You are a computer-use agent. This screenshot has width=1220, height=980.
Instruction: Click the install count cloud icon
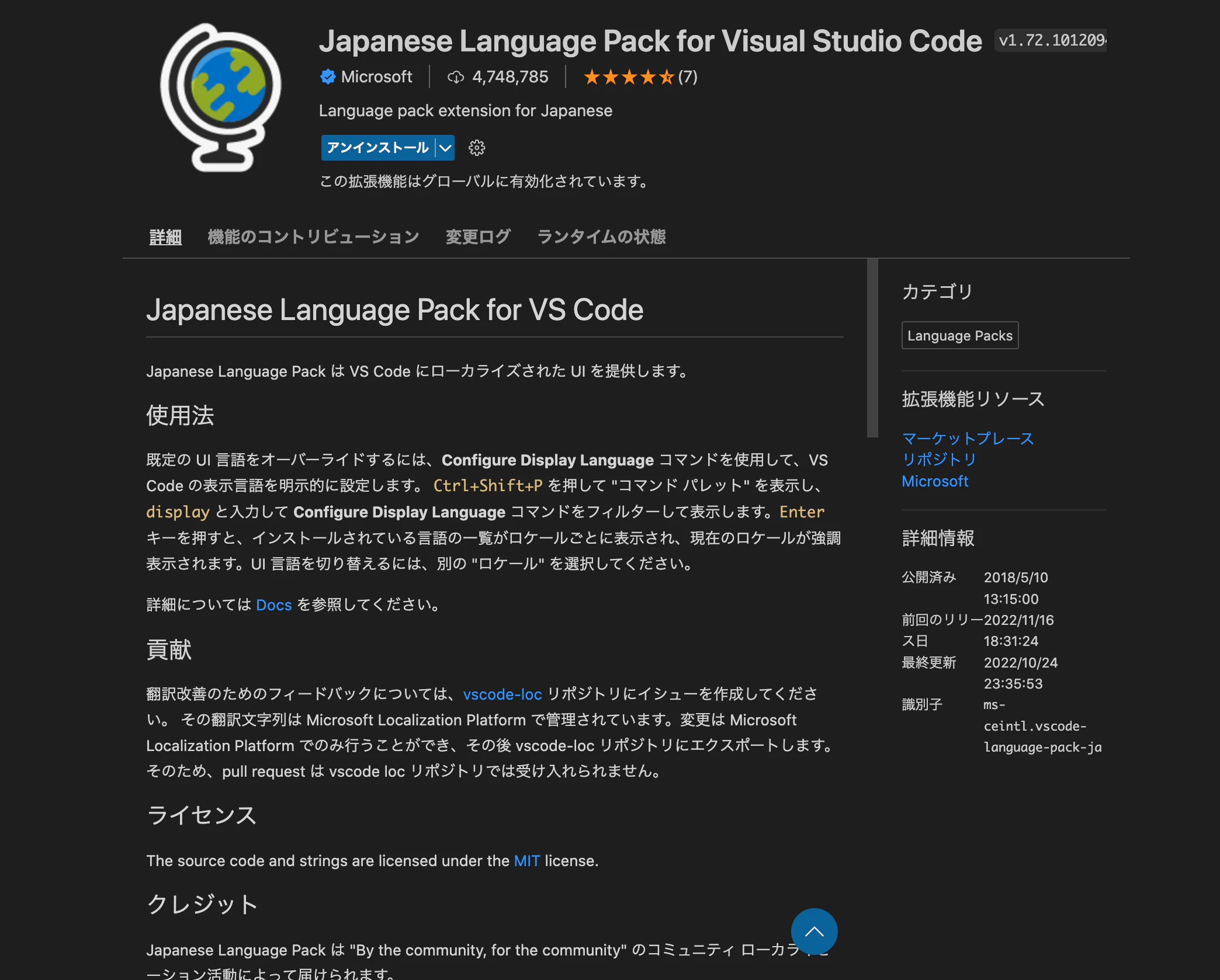click(x=456, y=77)
